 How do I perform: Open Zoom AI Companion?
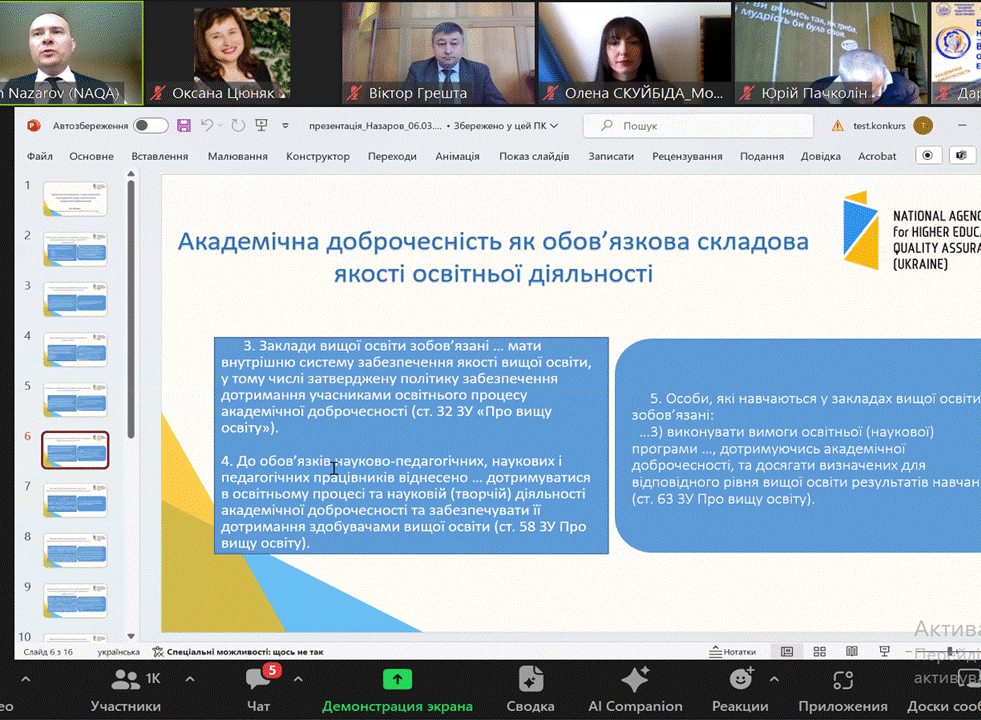click(x=635, y=688)
